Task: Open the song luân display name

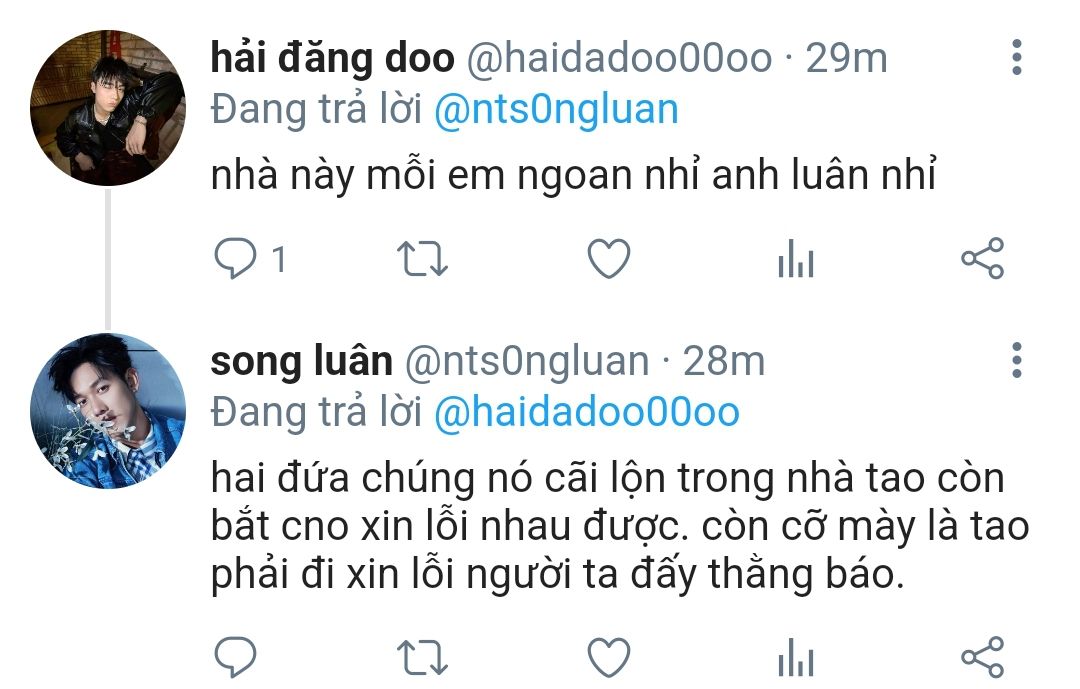Action: [x=302, y=360]
